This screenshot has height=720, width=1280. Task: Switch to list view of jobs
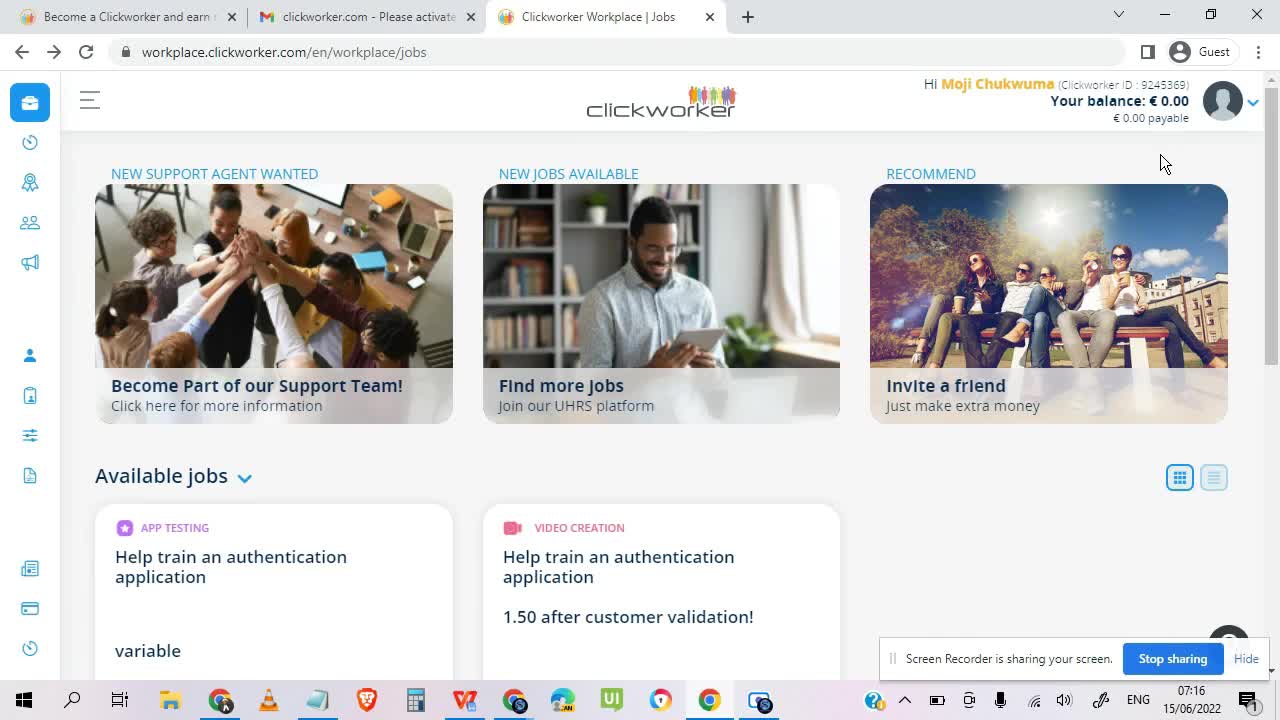1214,478
